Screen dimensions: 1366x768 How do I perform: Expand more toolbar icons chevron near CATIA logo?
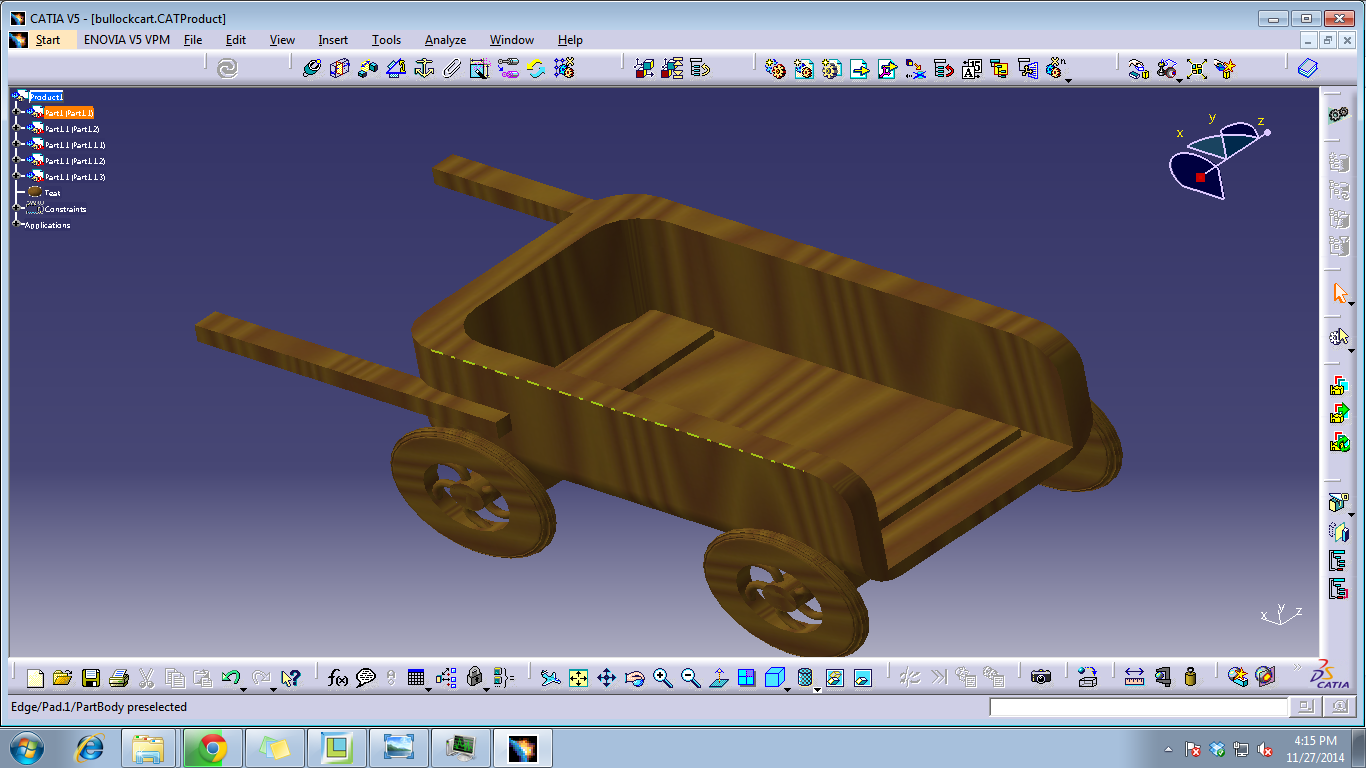point(1297,667)
